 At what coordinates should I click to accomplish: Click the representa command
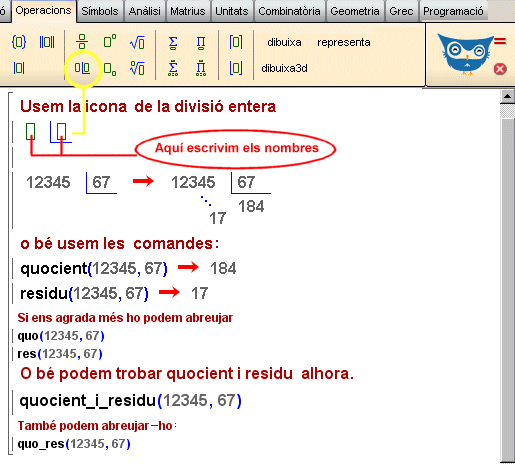344,42
